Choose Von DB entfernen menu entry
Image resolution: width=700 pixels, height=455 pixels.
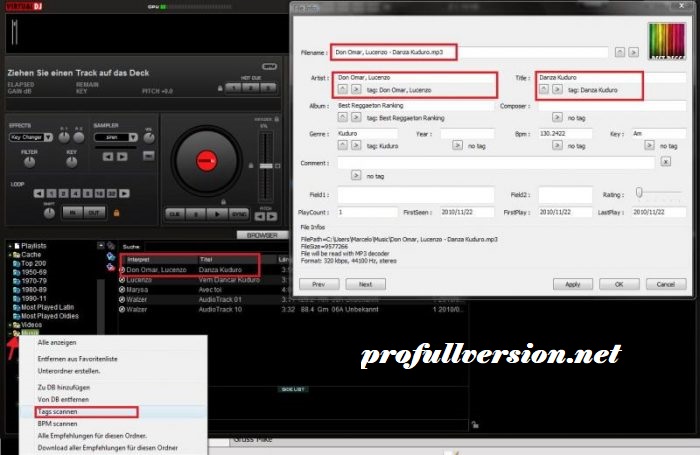pyautogui.click(x=63, y=400)
